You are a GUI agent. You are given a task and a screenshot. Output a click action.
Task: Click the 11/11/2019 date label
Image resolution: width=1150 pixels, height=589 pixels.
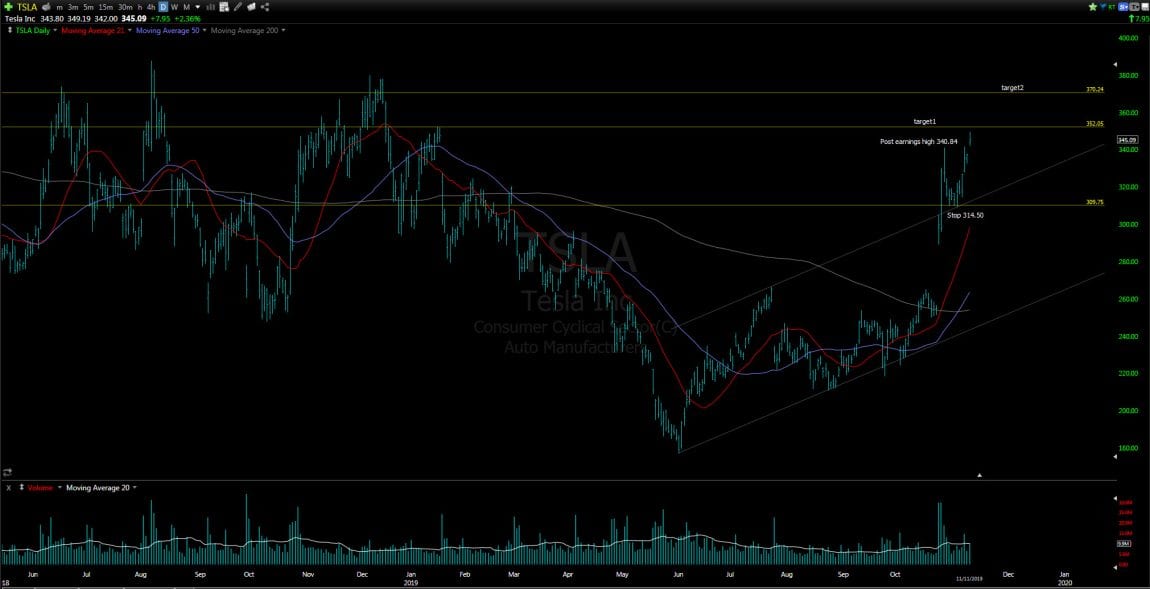[x=968, y=578]
